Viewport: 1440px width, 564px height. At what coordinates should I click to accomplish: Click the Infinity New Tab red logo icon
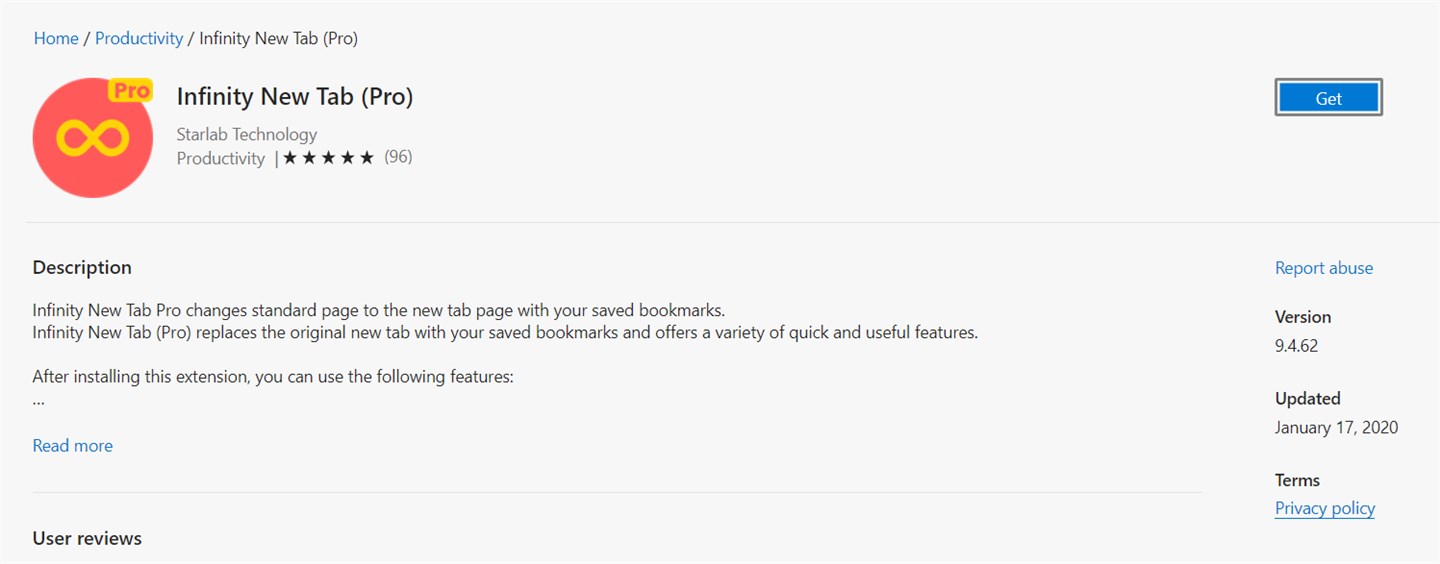pos(93,137)
